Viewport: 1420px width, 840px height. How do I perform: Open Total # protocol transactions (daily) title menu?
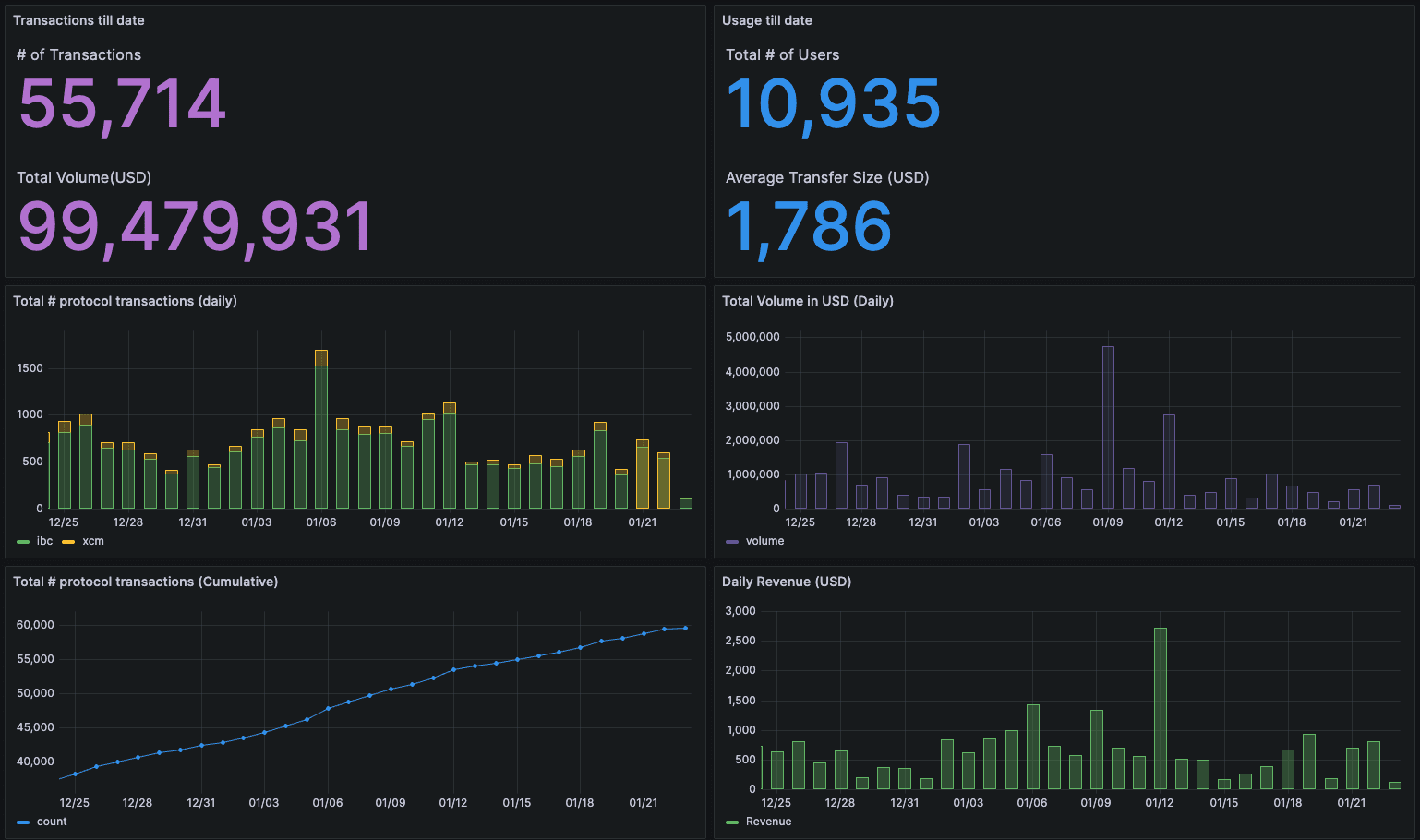pos(125,301)
